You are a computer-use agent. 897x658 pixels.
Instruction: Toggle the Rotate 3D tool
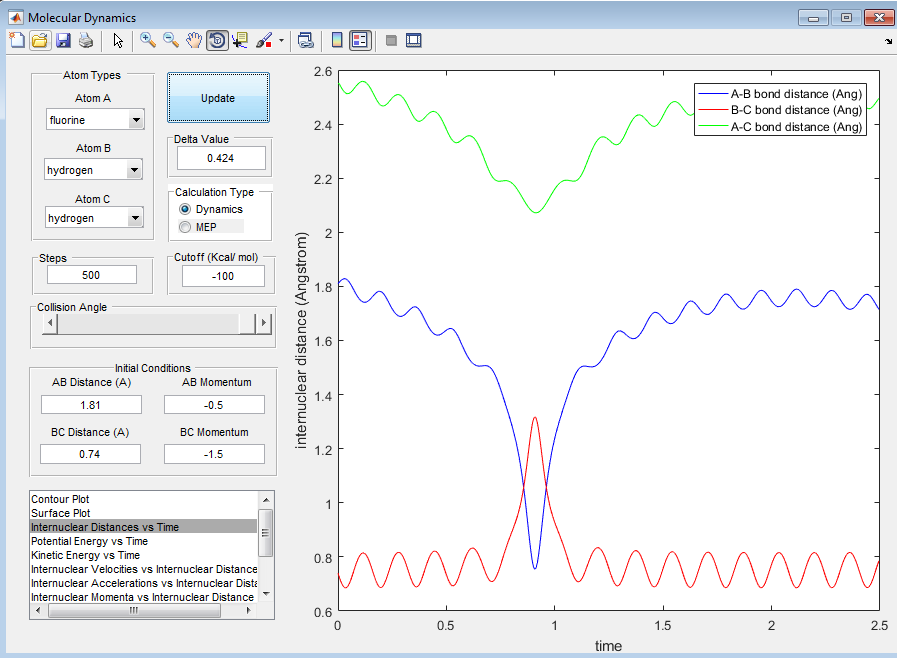[x=217, y=40]
